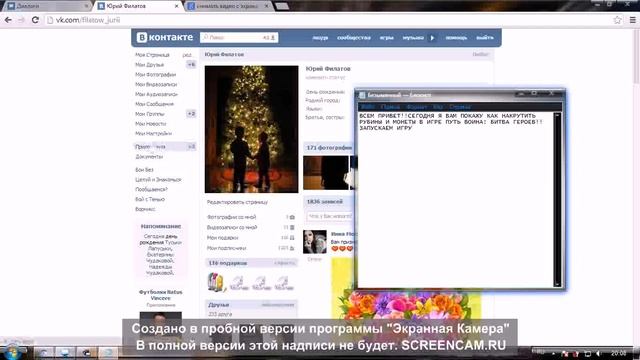The image size is (640, 360).
Task: Open Фотографии со мной
Action: coord(231,217)
